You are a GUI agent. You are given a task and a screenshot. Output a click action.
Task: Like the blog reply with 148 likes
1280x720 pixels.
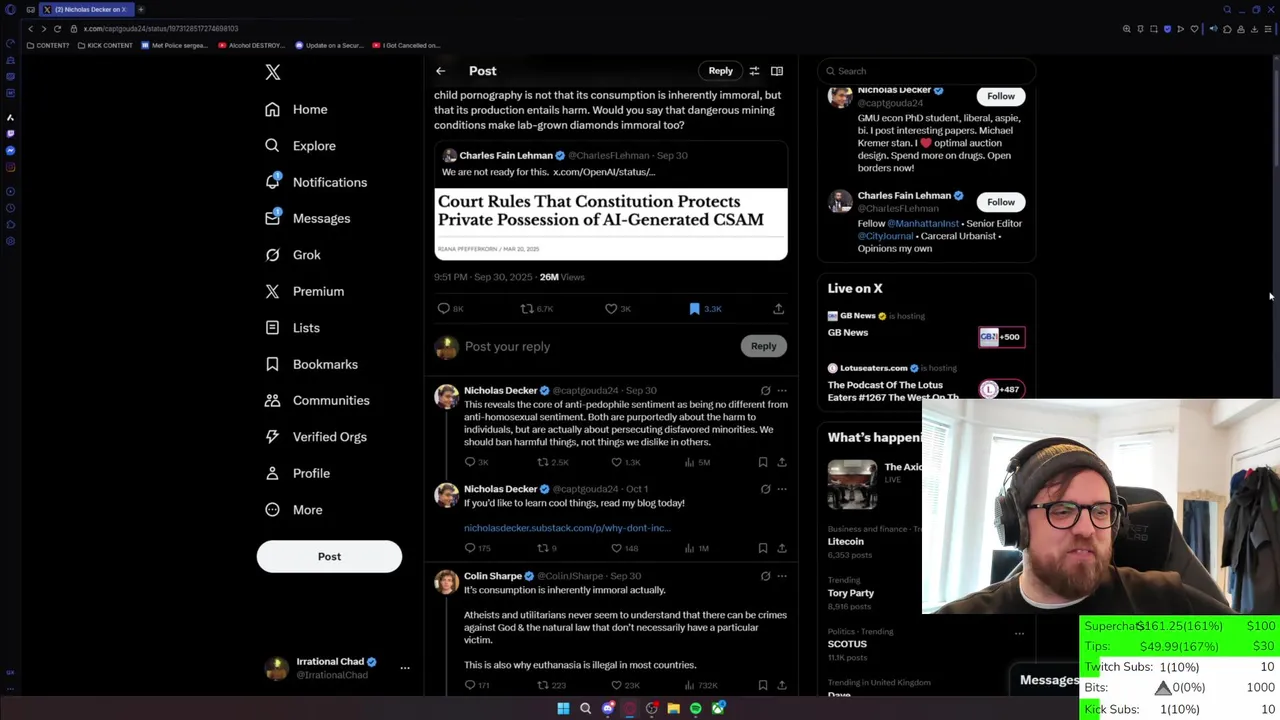625,548
